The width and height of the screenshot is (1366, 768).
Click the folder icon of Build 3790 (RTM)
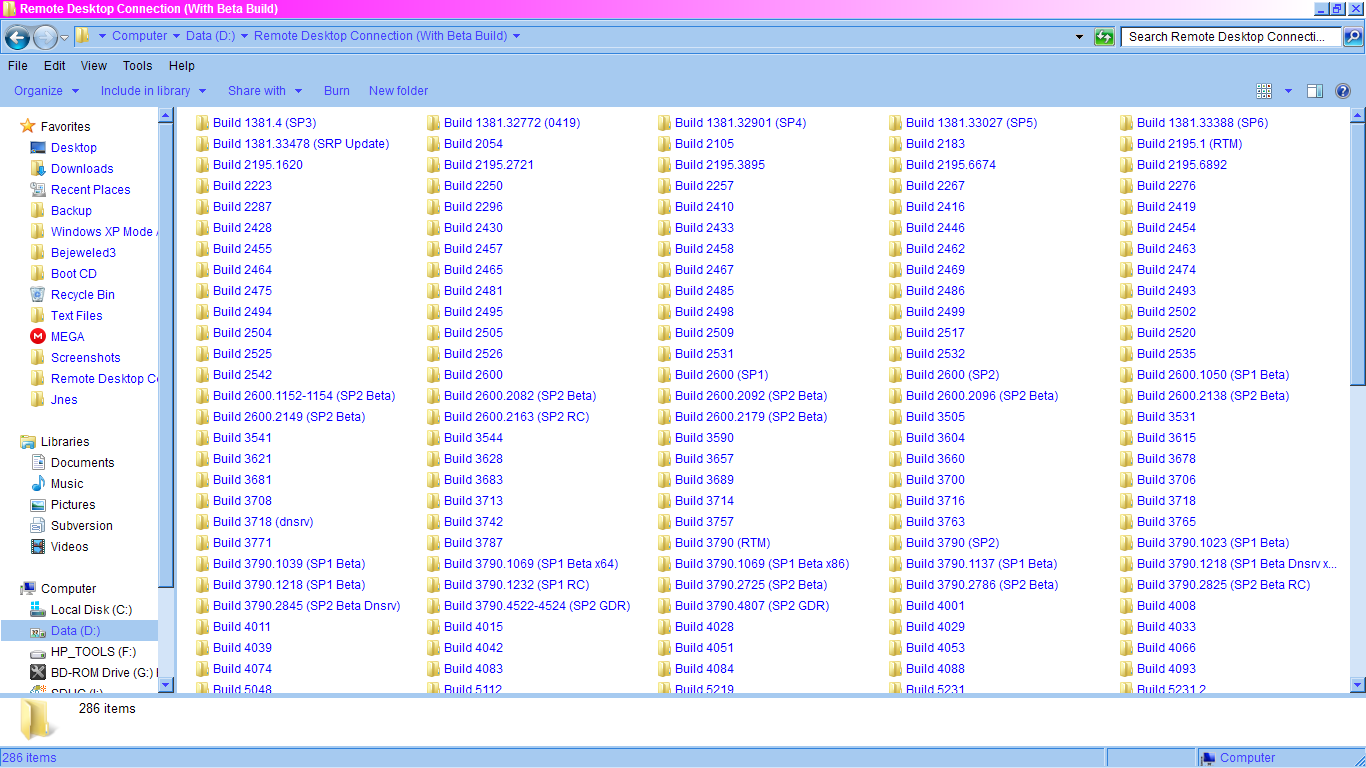coord(665,543)
